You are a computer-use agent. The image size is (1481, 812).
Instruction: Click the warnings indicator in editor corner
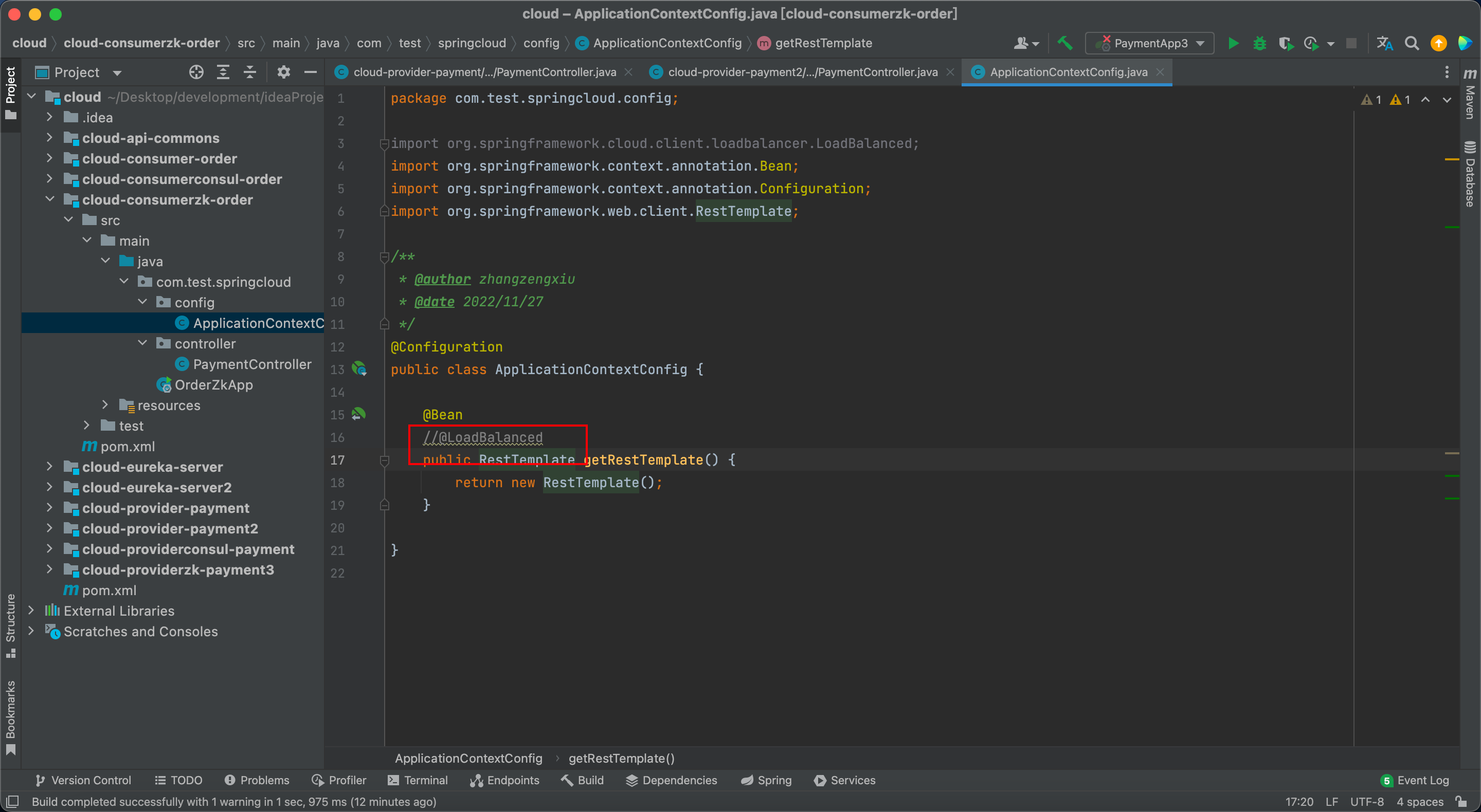[x=1385, y=99]
